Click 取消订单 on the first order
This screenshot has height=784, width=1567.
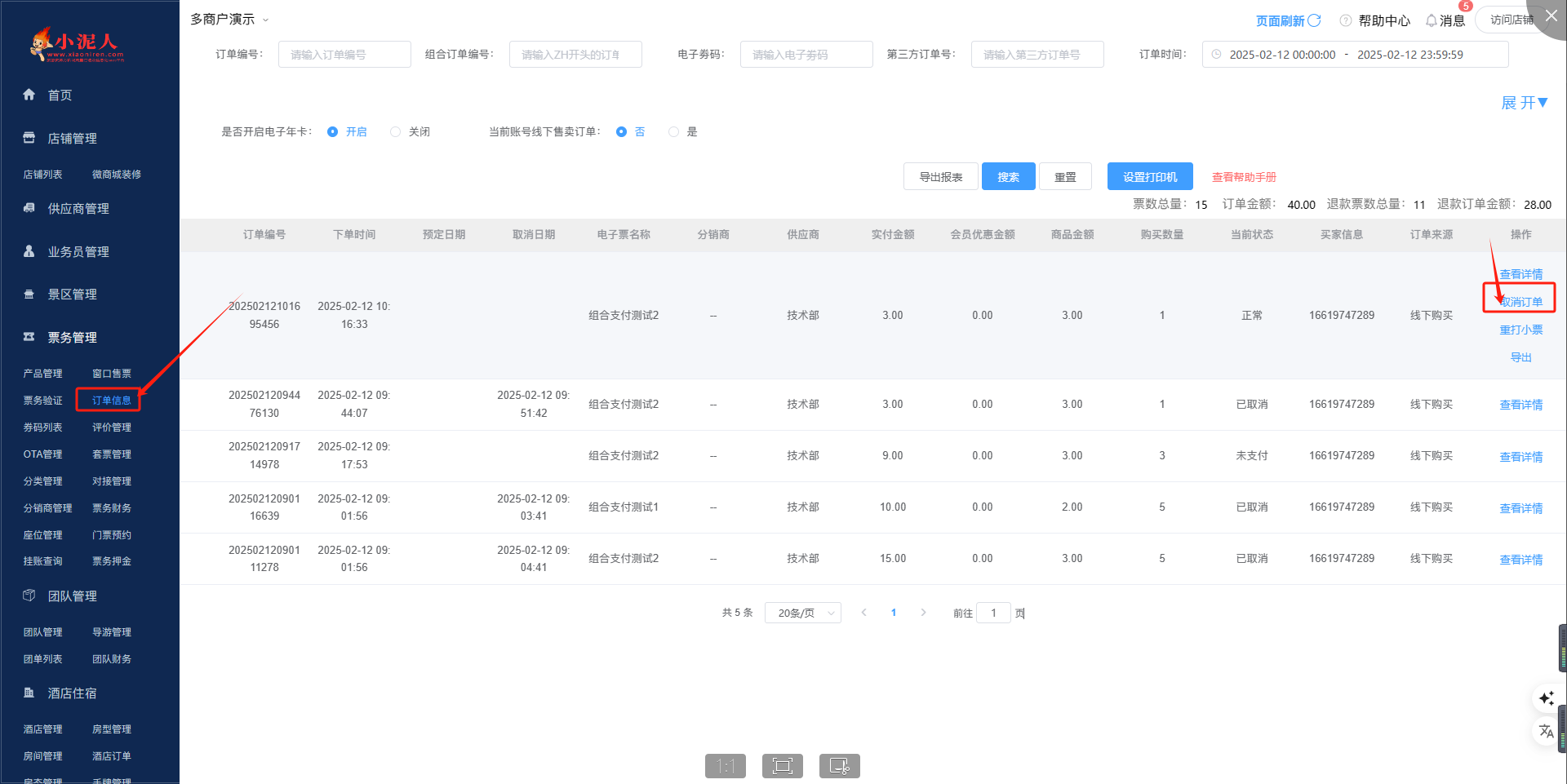coord(1521,302)
